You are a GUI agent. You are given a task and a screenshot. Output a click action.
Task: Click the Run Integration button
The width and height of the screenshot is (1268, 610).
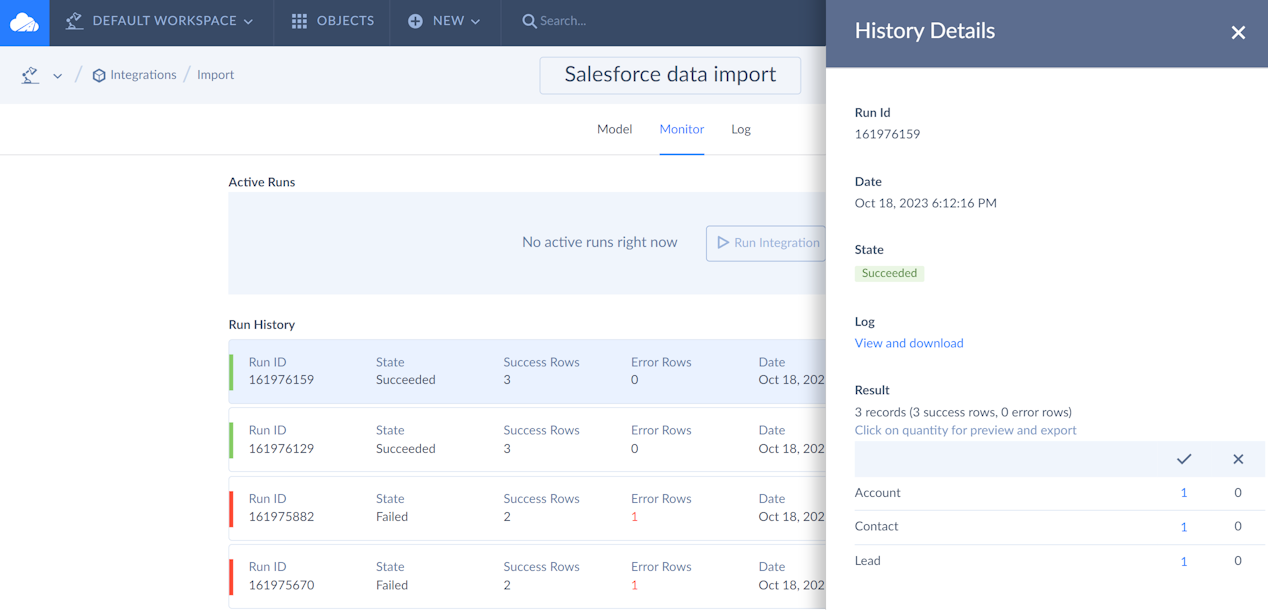tap(766, 243)
